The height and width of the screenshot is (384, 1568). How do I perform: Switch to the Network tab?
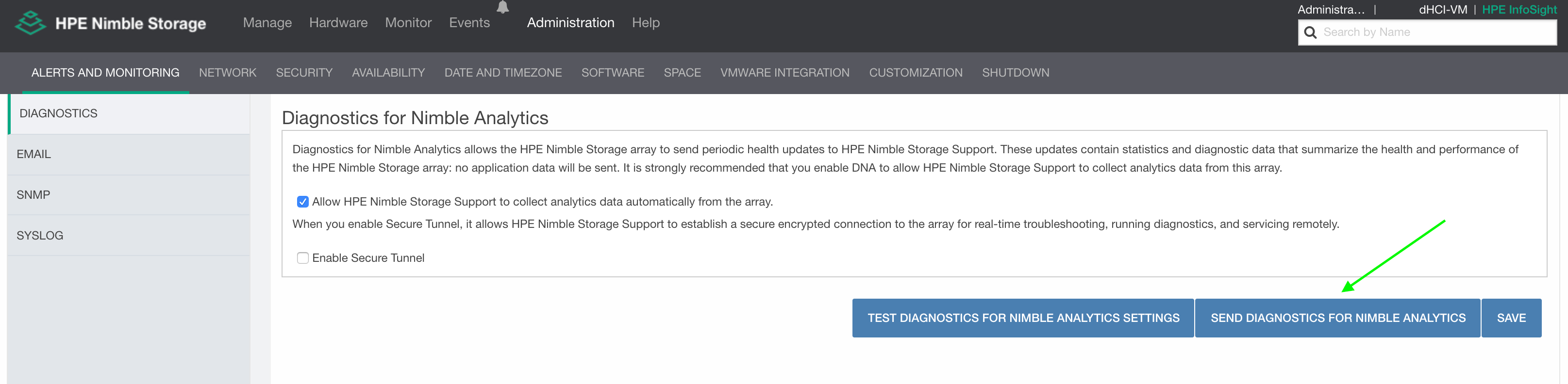tap(228, 72)
